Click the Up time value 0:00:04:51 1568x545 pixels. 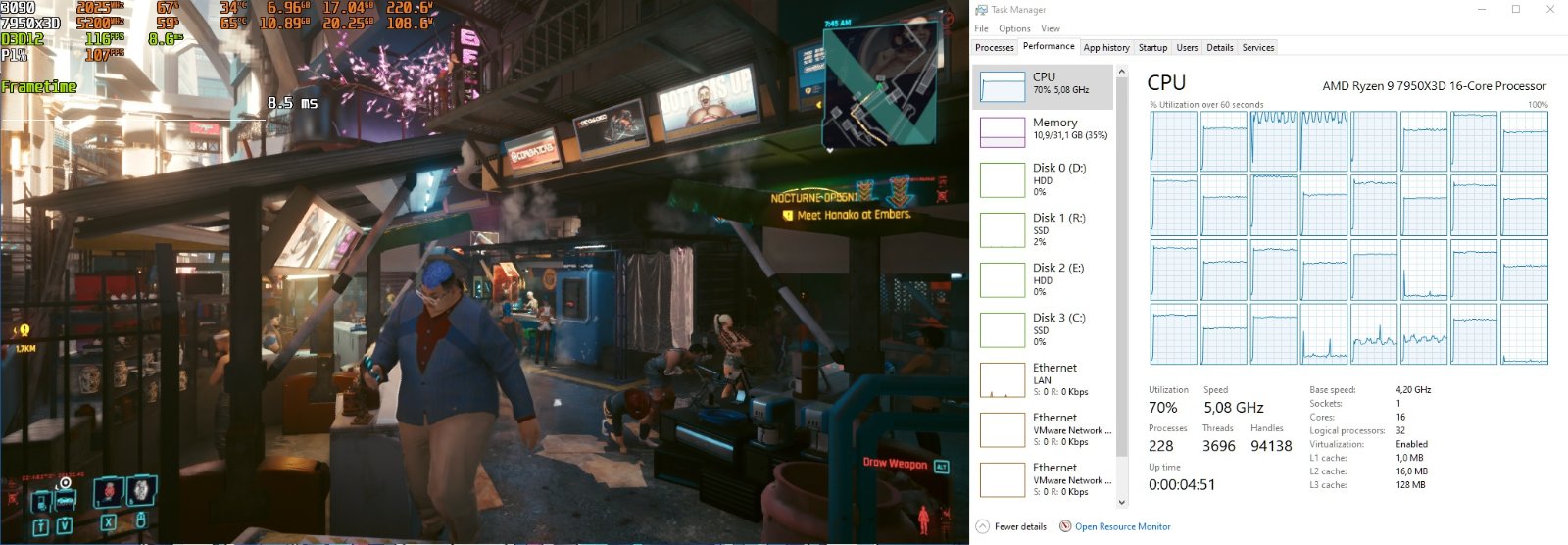coord(1182,484)
